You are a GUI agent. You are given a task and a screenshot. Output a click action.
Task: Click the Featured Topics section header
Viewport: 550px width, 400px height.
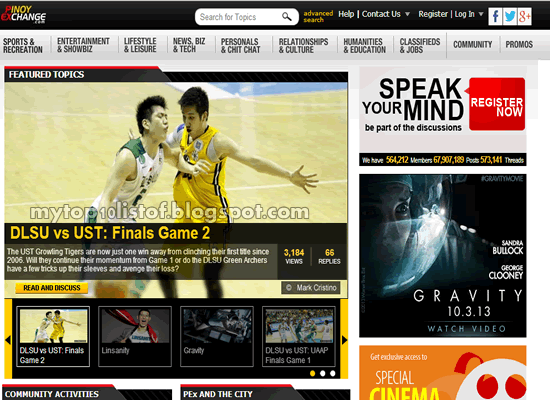point(46,74)
